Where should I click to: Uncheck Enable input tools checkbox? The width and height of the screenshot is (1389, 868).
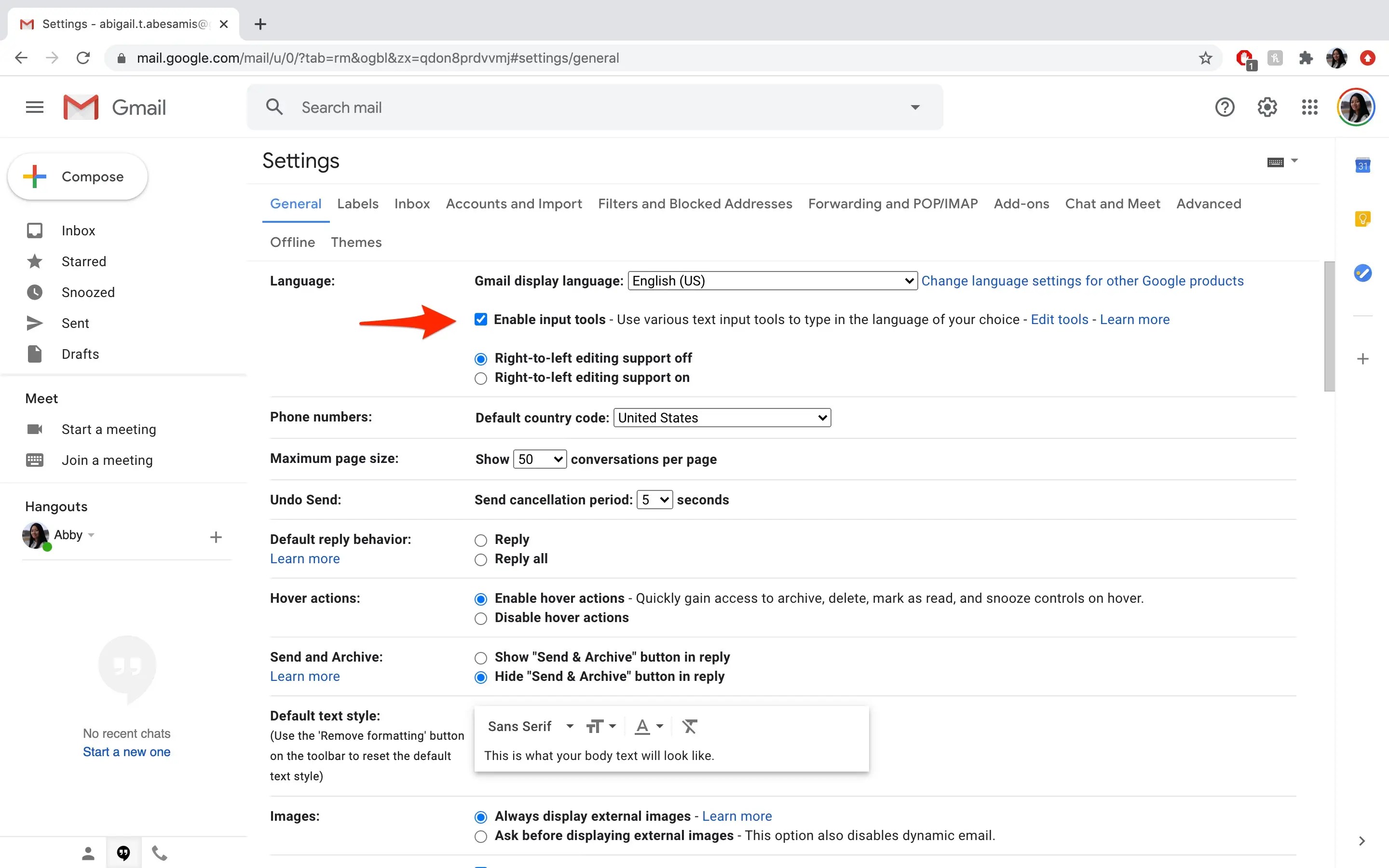coord(481,320)
